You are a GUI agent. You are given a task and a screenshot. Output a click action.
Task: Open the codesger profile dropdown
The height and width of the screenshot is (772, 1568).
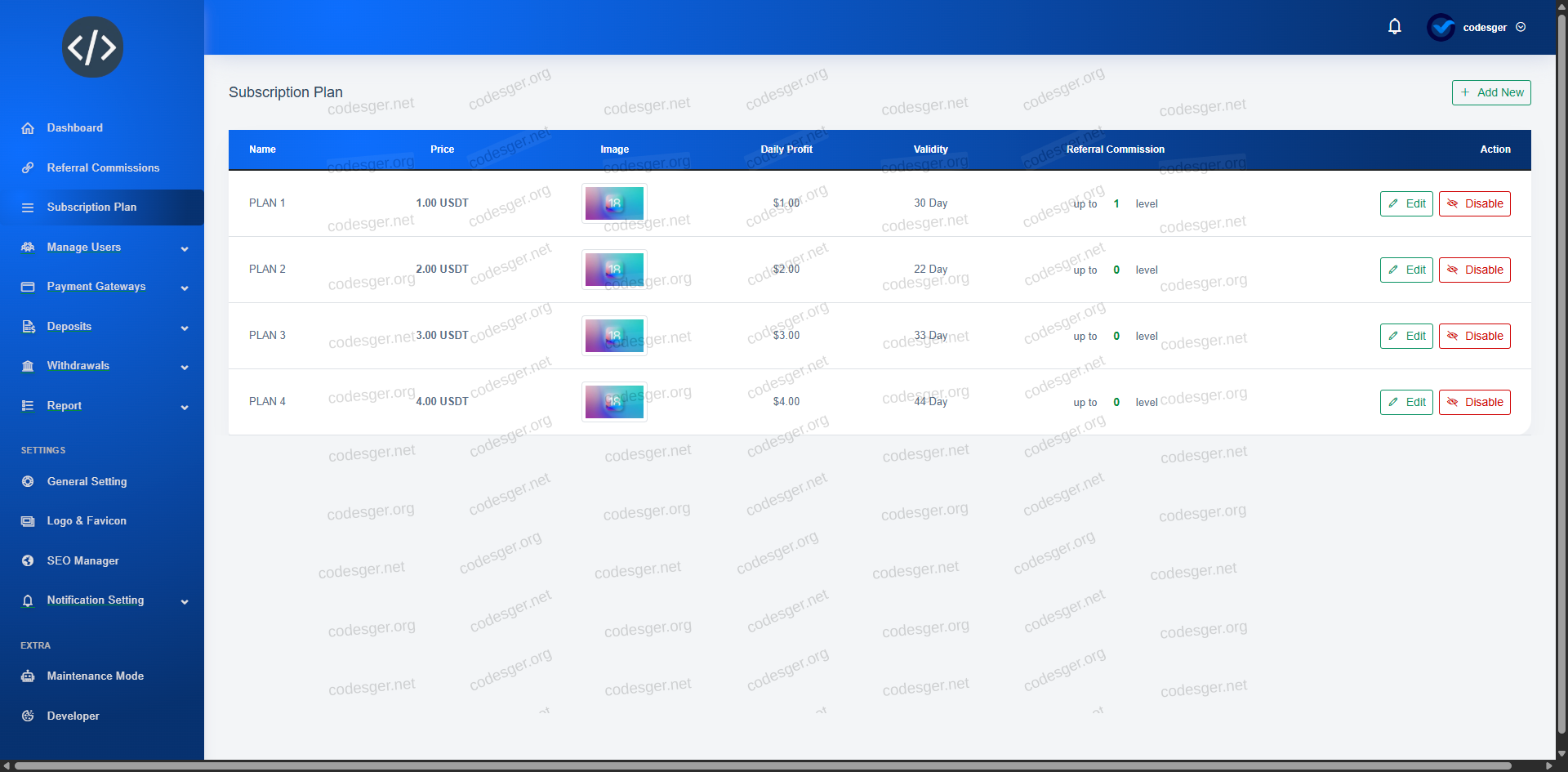(1484, 27)
